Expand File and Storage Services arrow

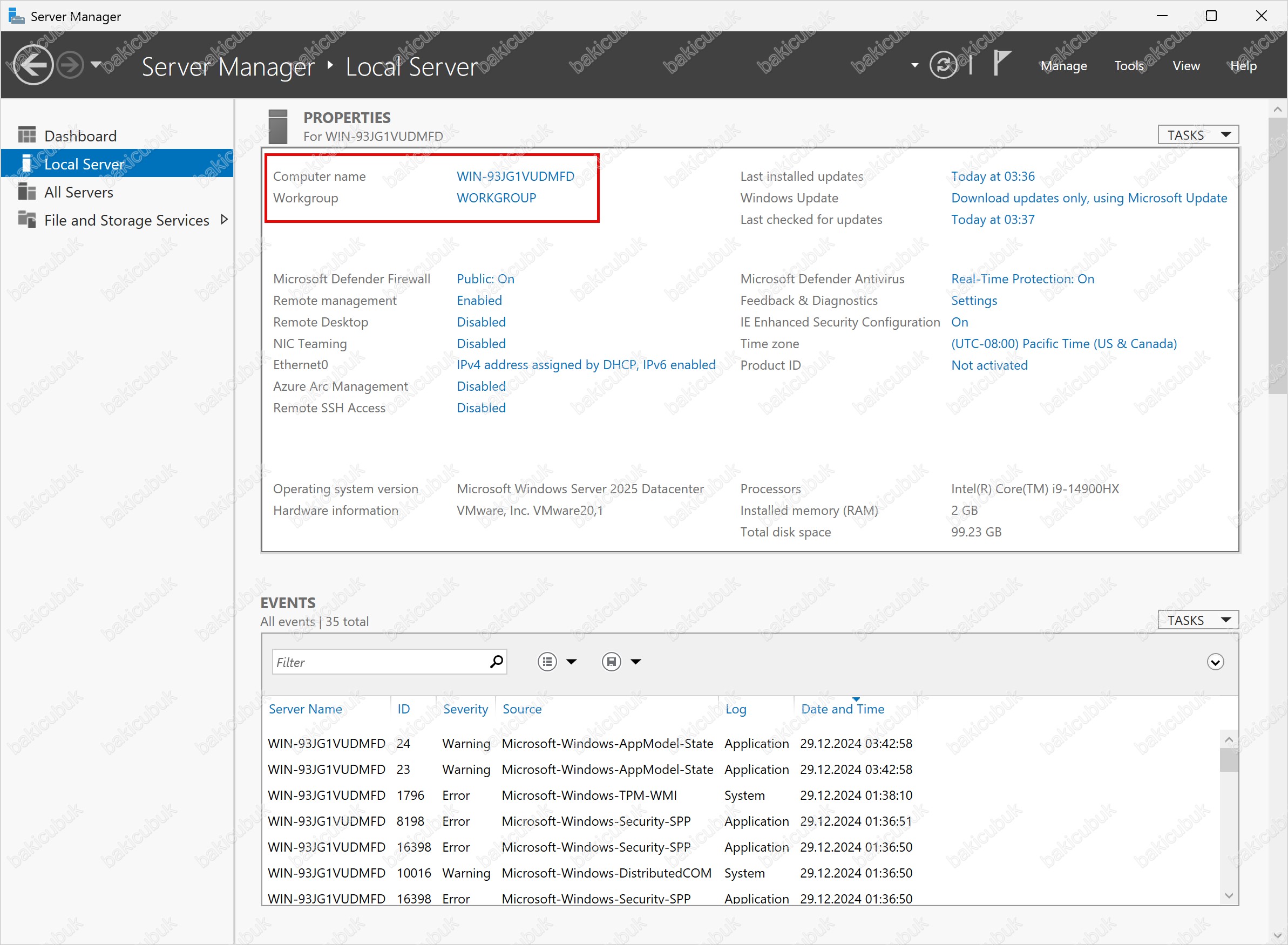pyautogui.click(x=223, y=220)
